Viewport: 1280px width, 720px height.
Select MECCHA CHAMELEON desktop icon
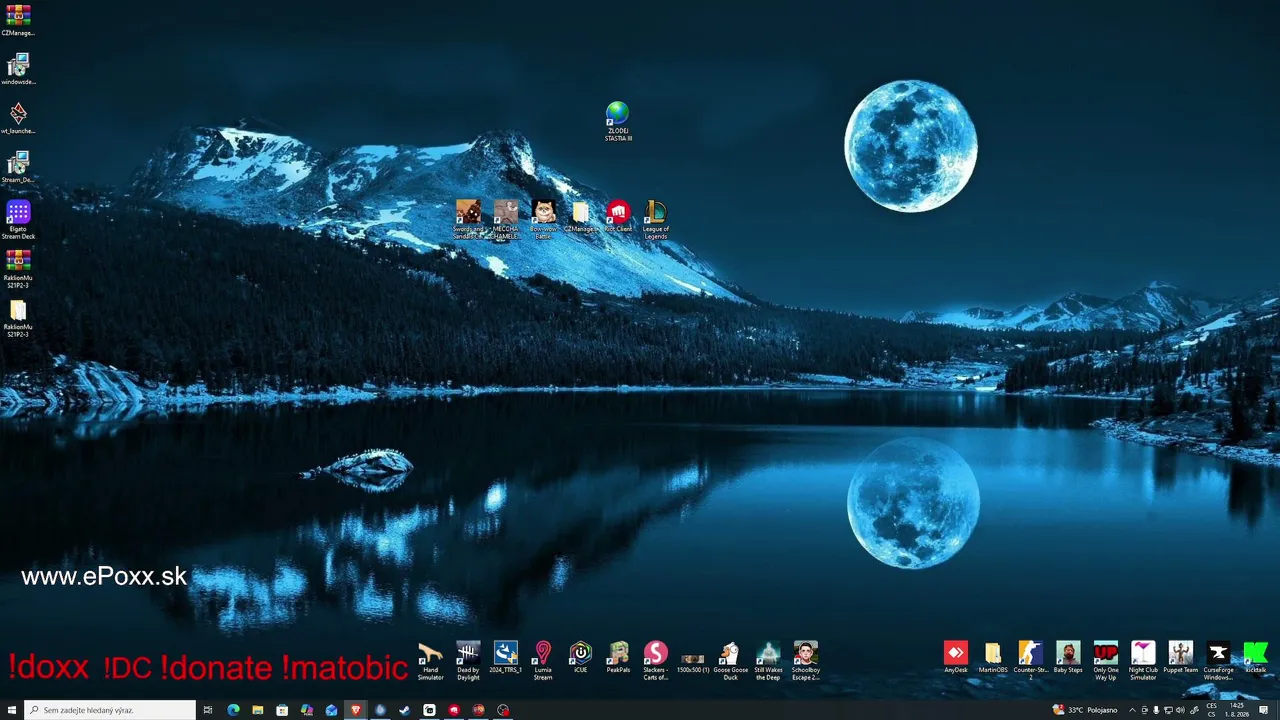click(506, 220)
